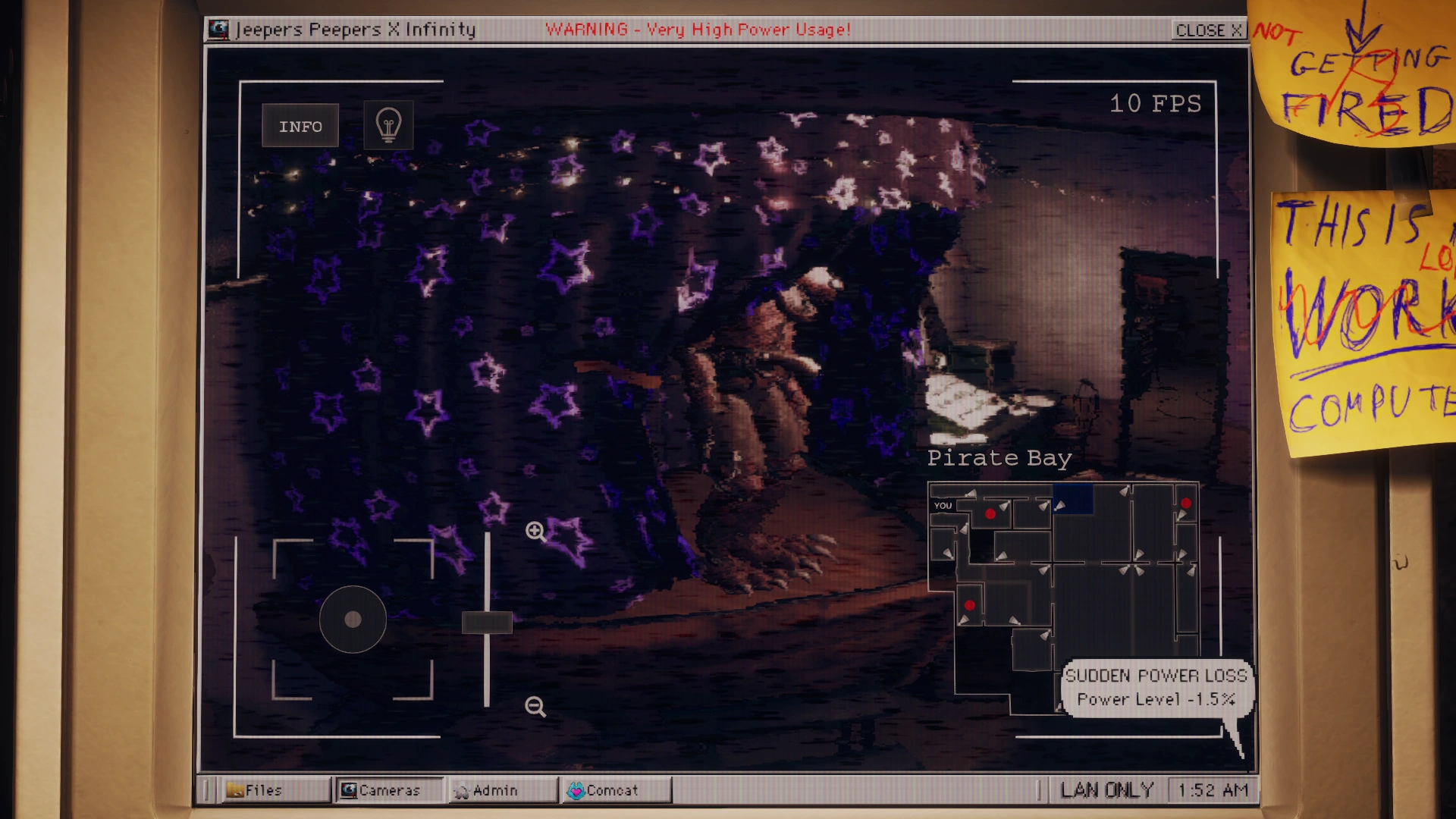Screen dimensions: 1456x819
Task: Select camera icon below top-right red dot
Action: 1181,515
